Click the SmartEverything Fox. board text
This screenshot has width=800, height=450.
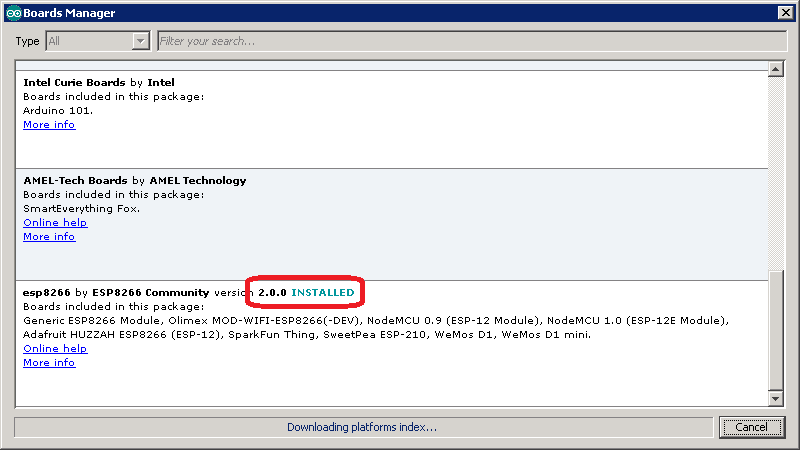pyautogui.click(x=81, y=209)
